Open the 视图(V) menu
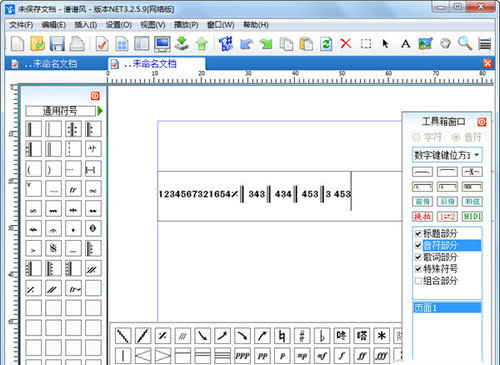The image size is (500, 365). coord(153,25)
